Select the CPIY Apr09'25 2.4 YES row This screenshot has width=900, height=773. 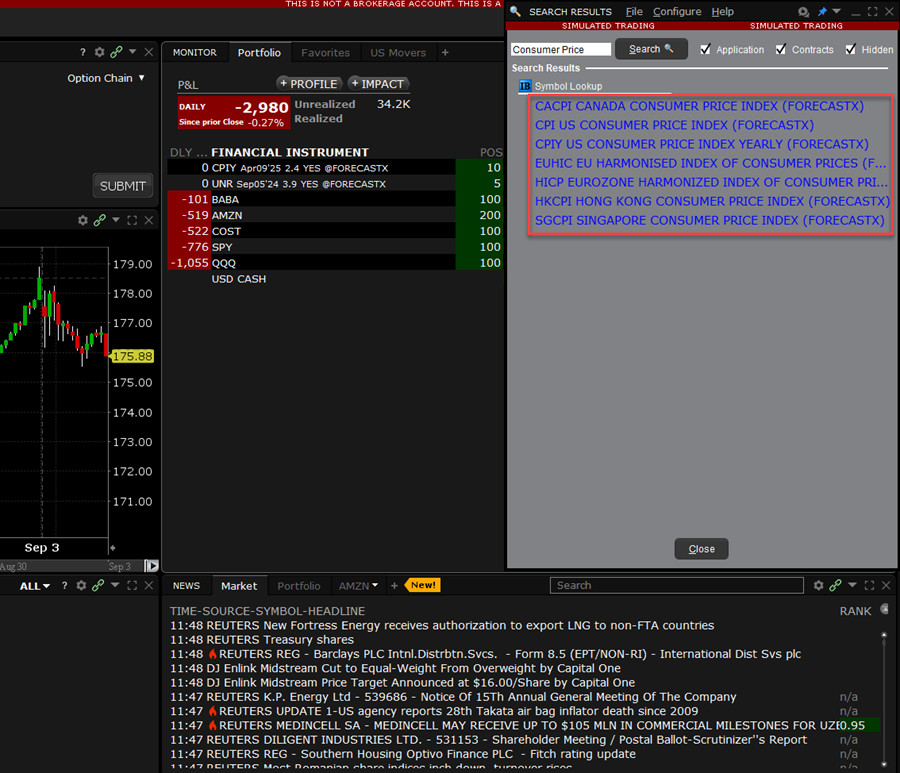click(x=335, y=168)
